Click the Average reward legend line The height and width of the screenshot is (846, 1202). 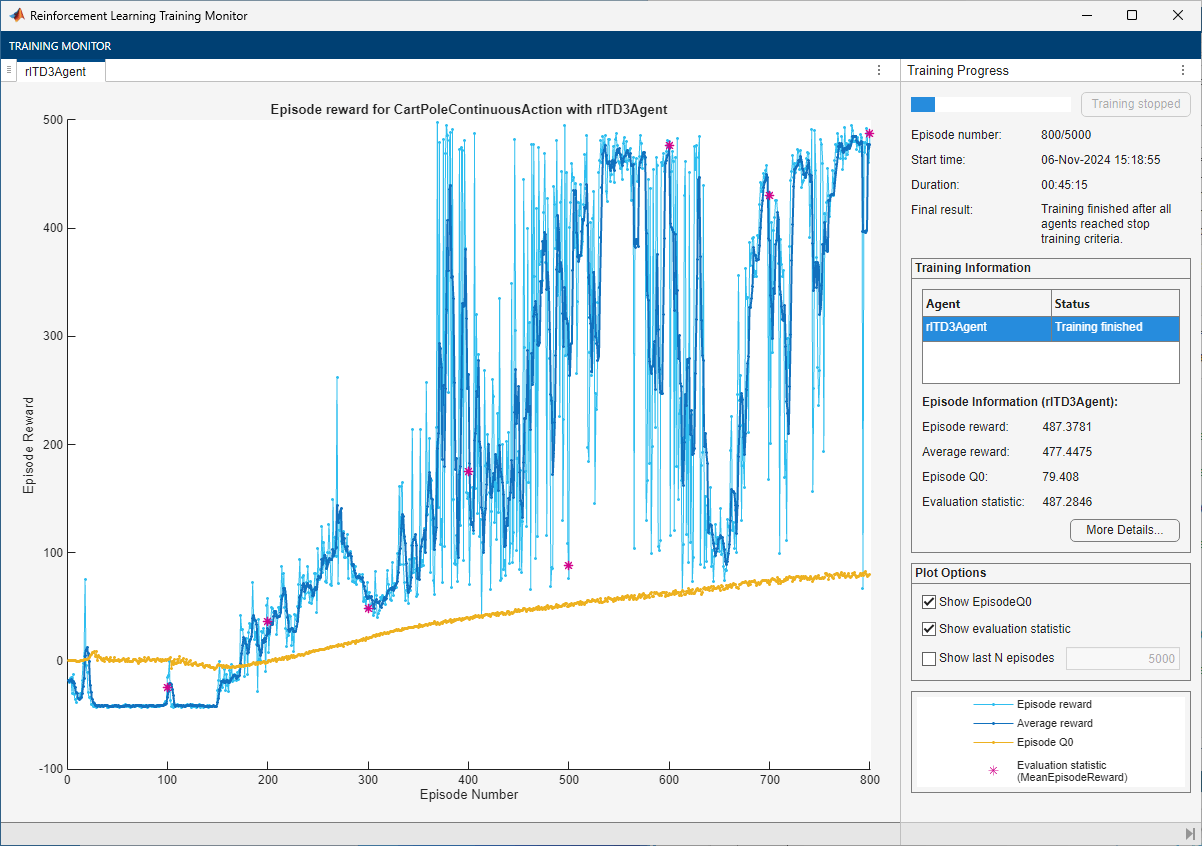click(993, 723)
